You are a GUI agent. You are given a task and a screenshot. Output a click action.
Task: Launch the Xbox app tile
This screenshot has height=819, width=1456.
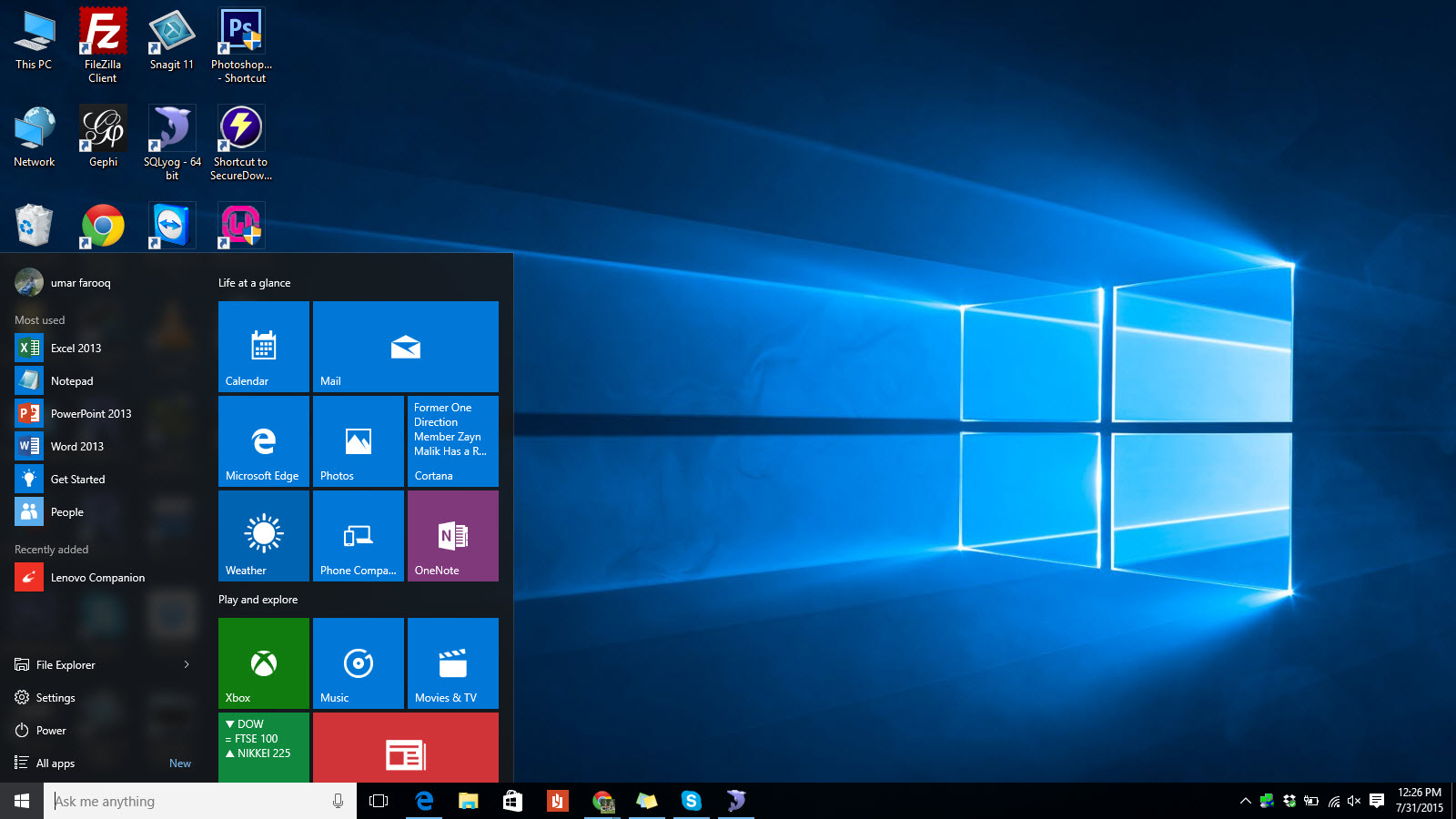[263, 663]
